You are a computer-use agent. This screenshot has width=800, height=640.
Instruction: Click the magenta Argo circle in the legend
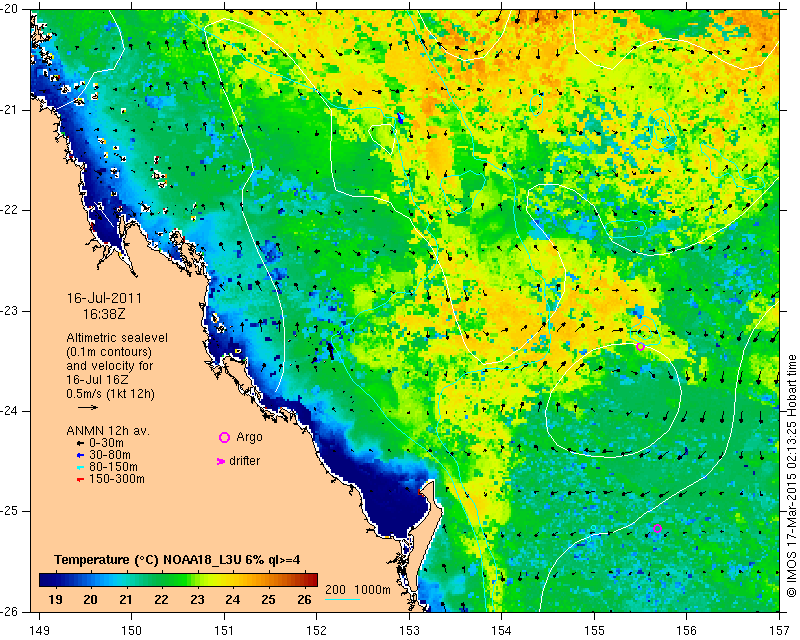(224, 437)
